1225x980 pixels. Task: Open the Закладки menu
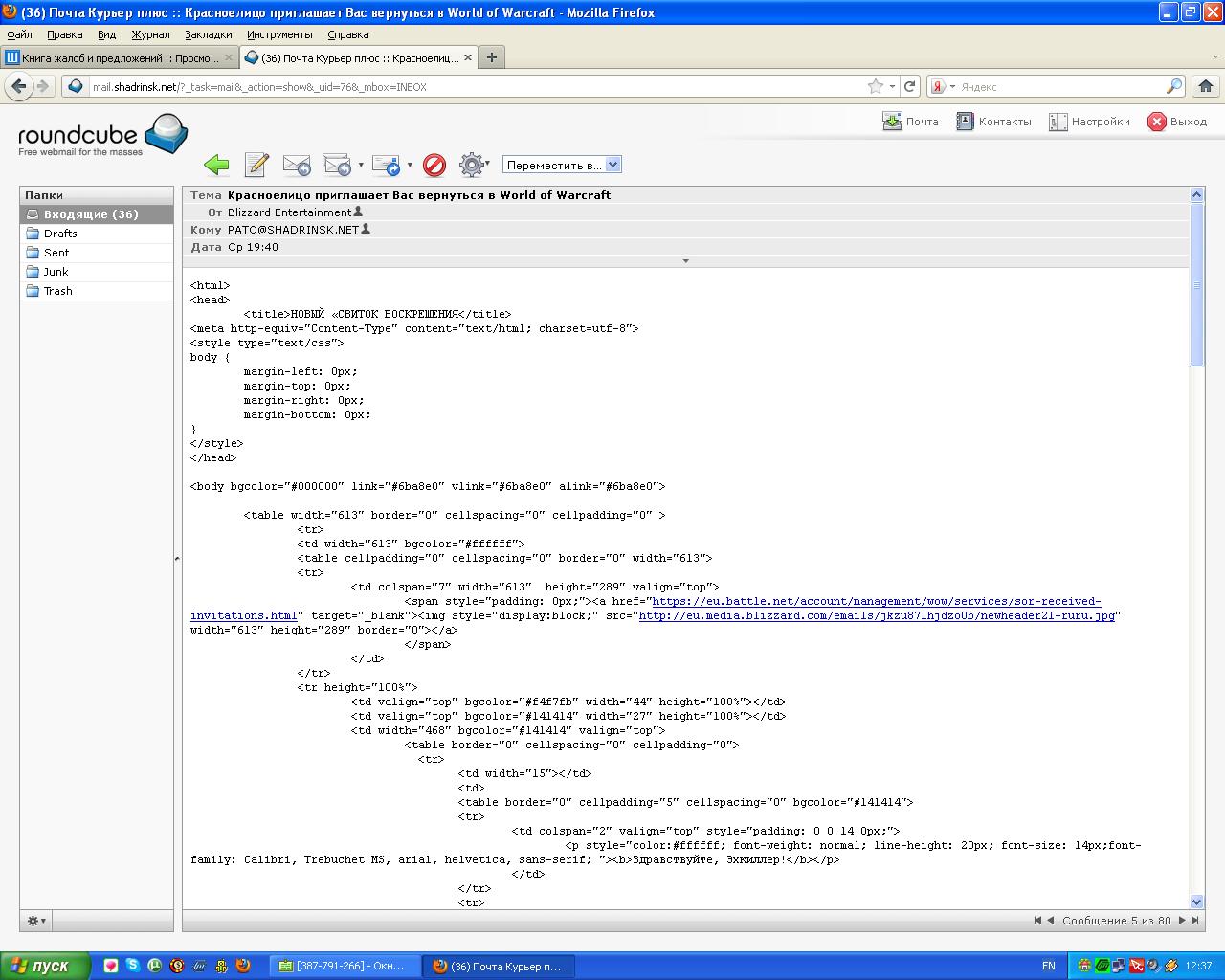[x=209, y=34]
